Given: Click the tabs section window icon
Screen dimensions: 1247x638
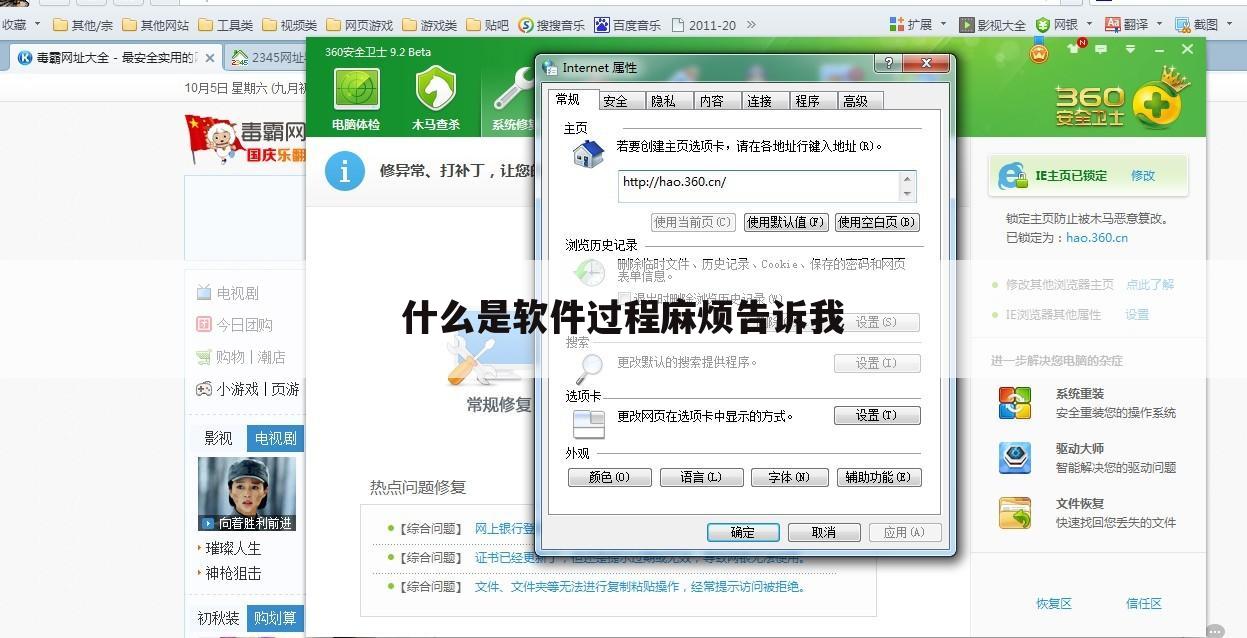Looking at the screenshot, I should click(589, 424).
